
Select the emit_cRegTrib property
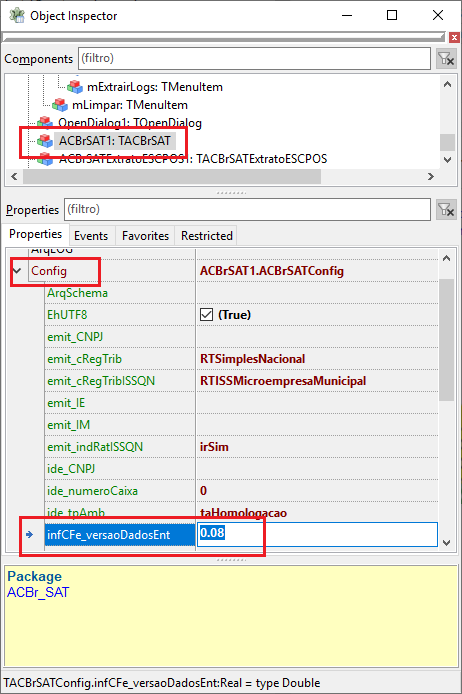click(84, 359)
